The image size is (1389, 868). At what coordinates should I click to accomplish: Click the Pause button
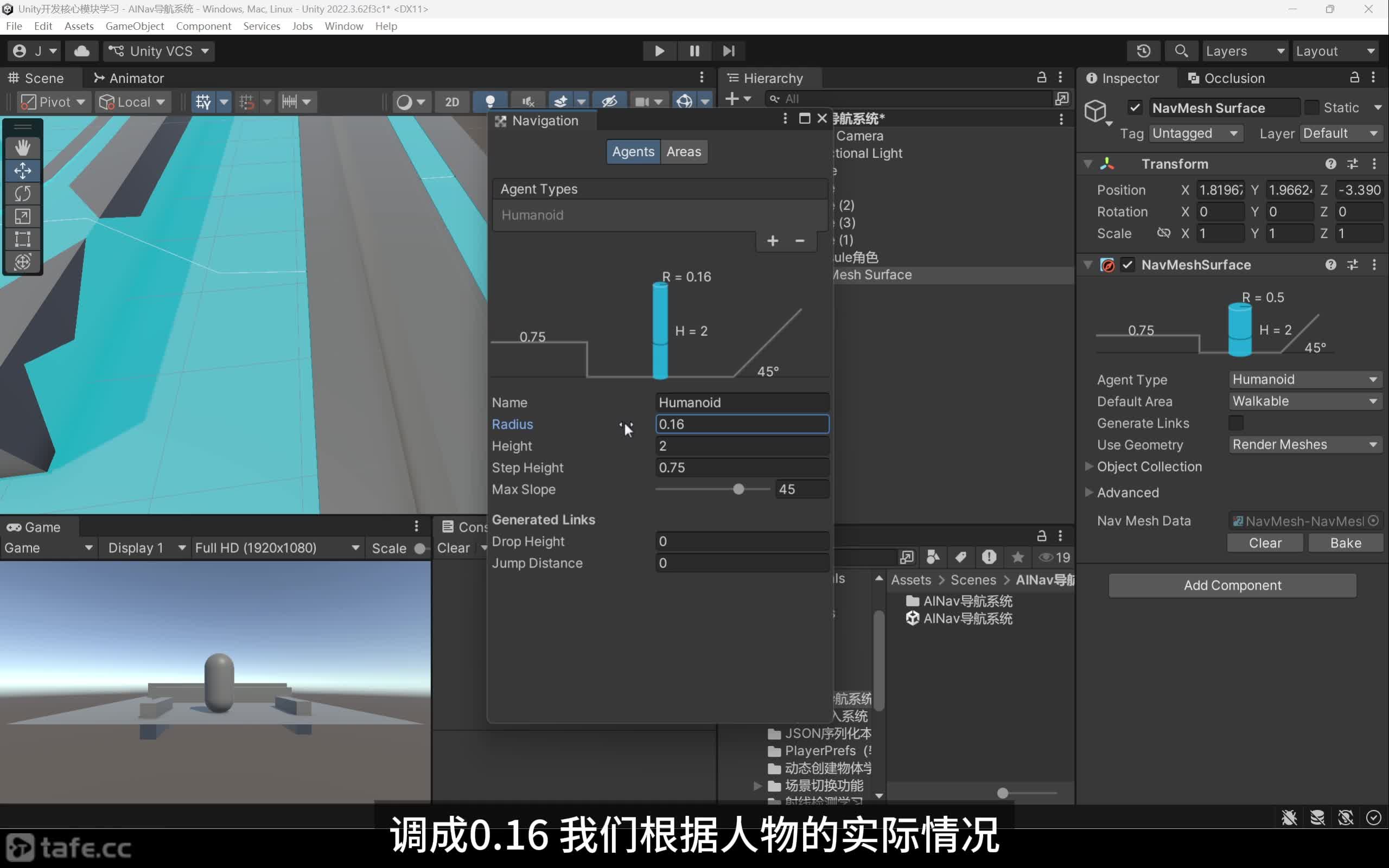[694, 51]
